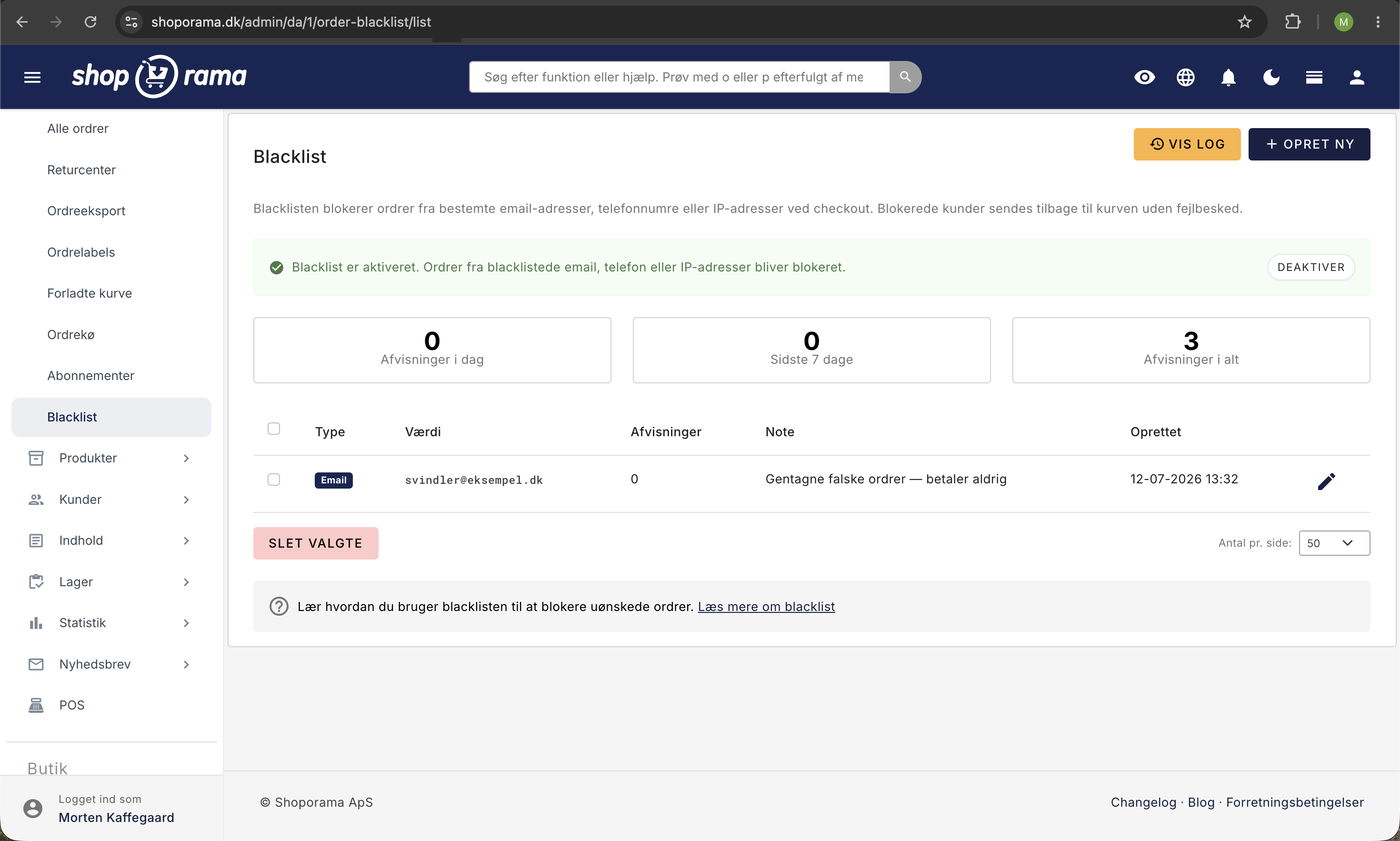Open the Blog footer link
This screenshot has width=1400, height=841.
(x=1201, y=802)
